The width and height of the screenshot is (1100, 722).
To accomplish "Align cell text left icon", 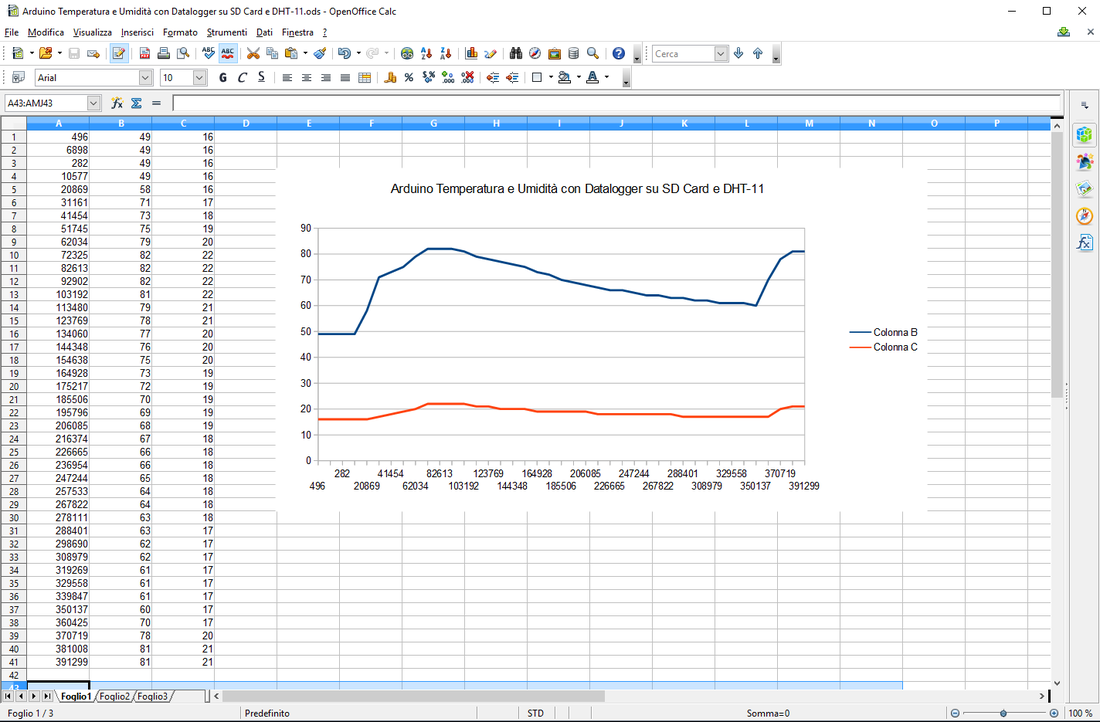I will pos(287,78).
